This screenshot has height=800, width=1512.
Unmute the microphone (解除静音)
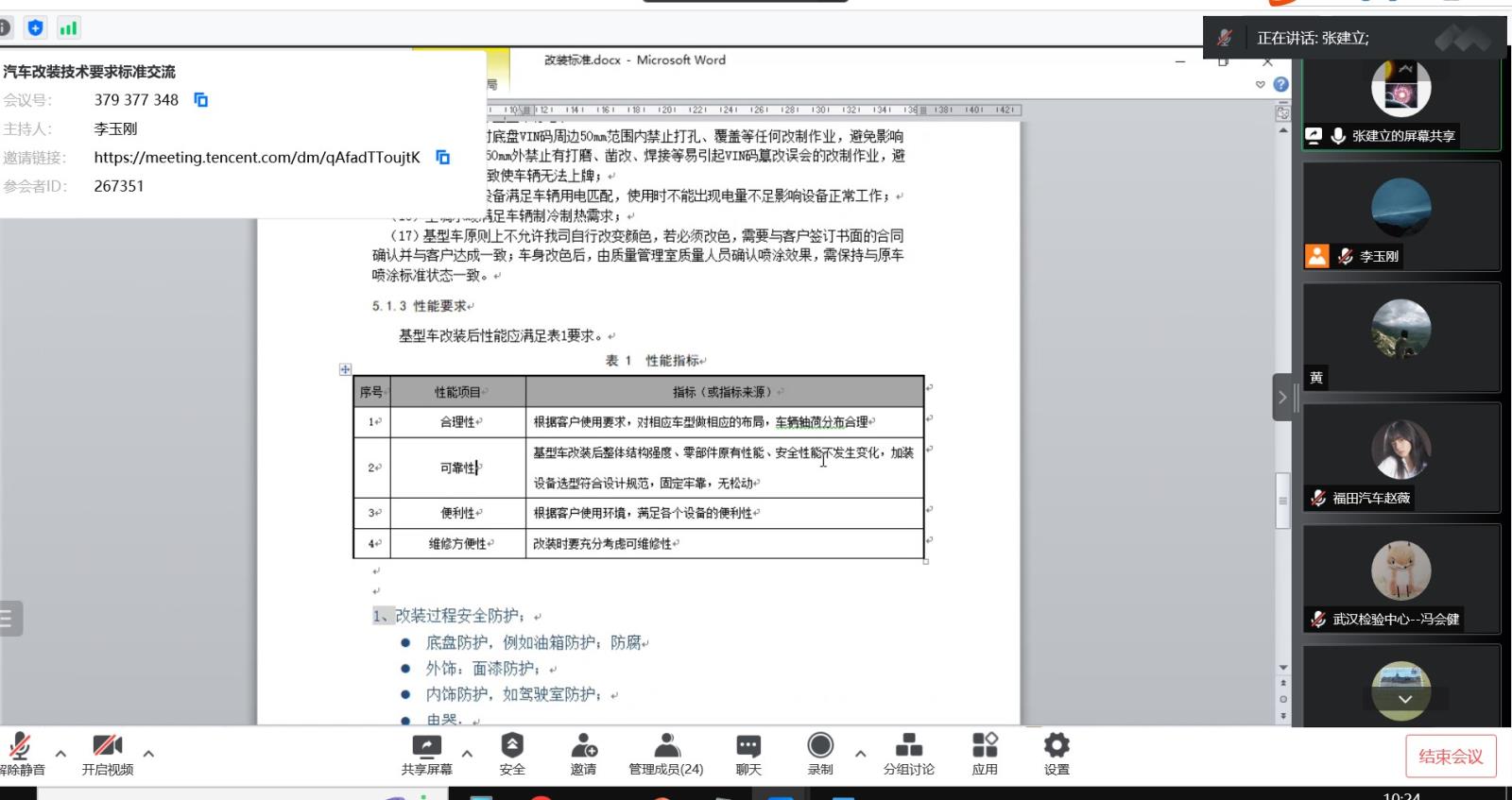[x=20, y=746]
